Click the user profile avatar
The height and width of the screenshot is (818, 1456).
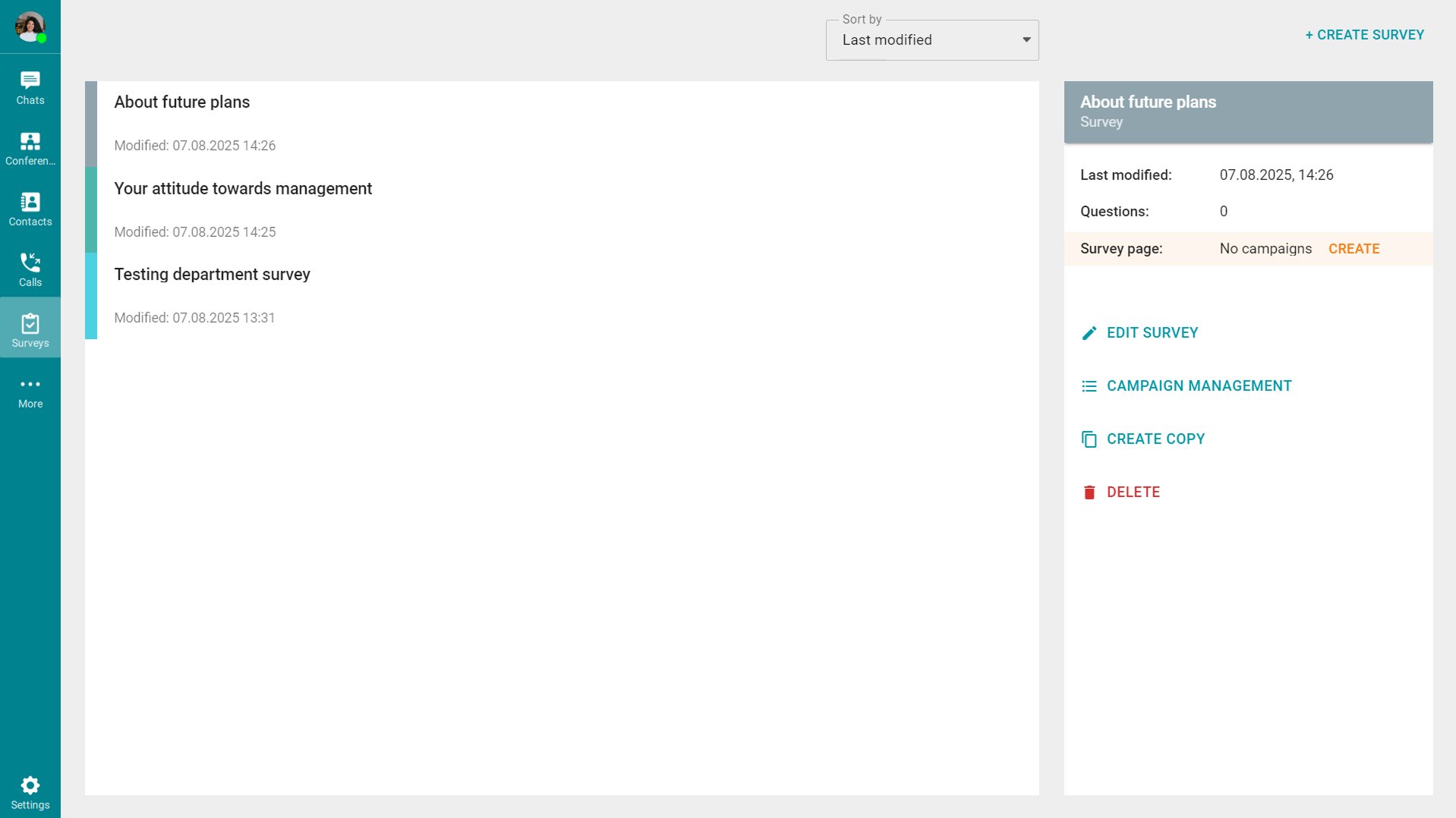click(30, 27)
